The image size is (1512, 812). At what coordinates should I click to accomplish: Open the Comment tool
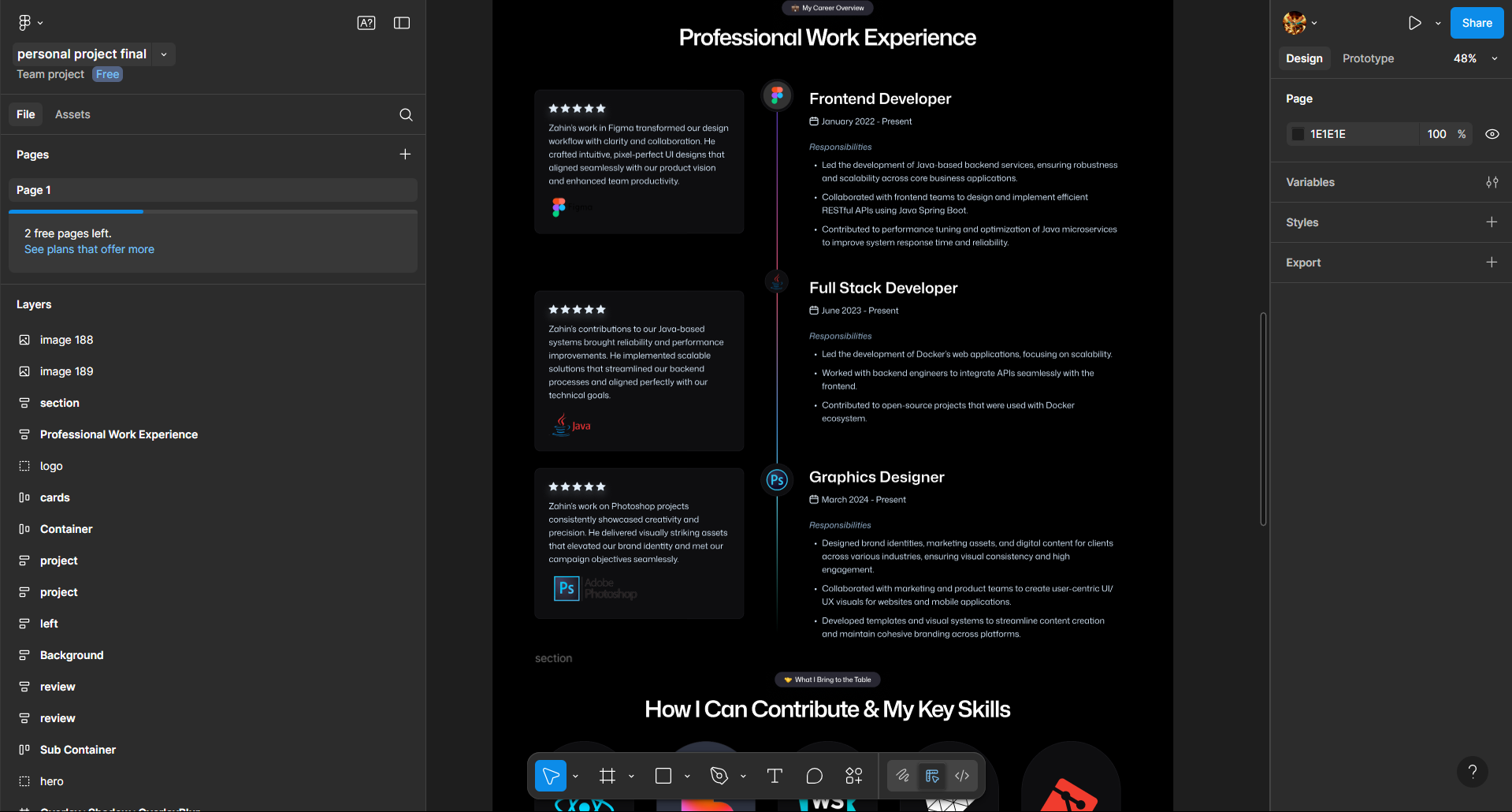click(814, 776)
